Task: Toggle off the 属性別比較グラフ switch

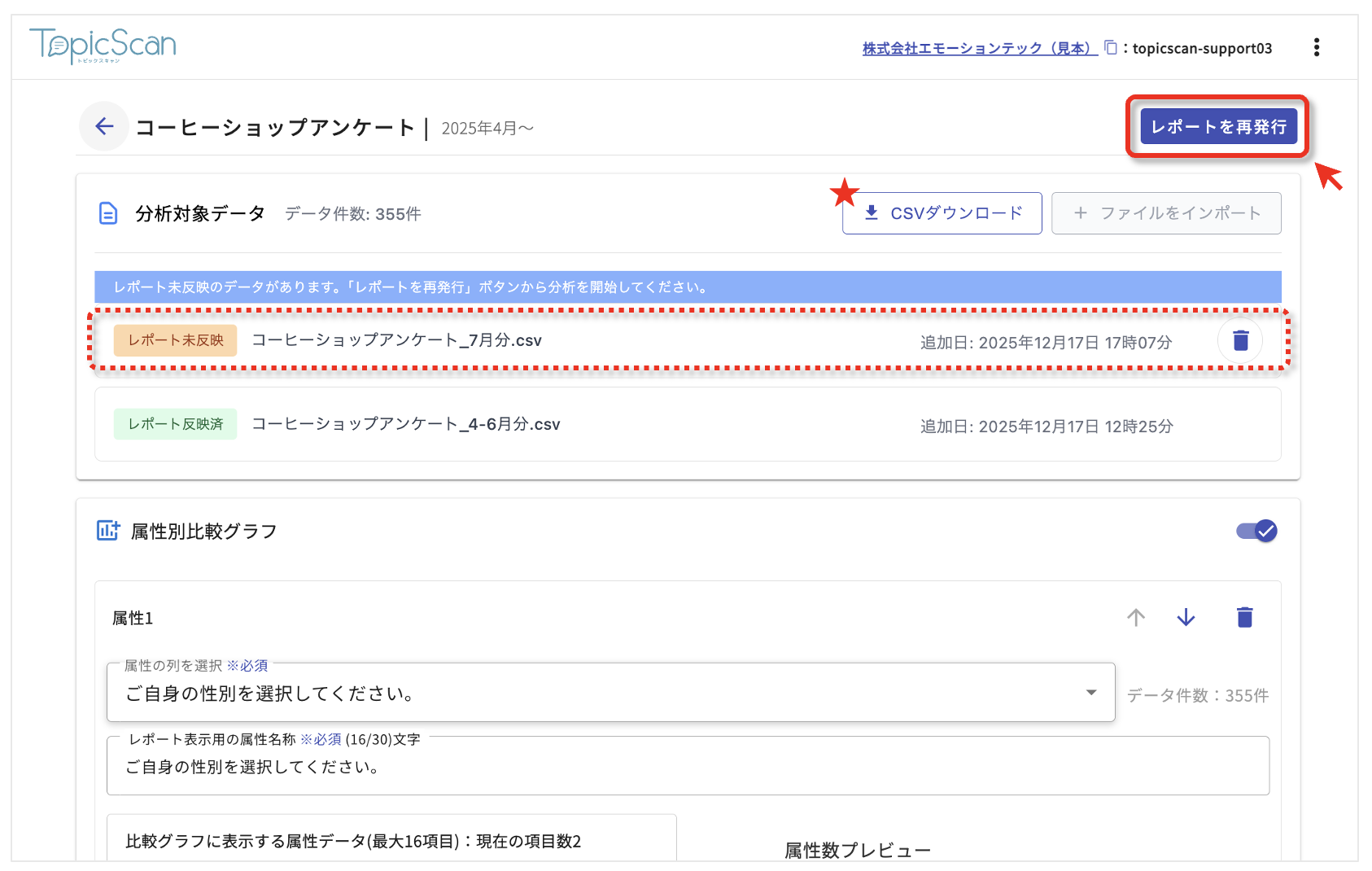Action: (x=1256, y=531)
